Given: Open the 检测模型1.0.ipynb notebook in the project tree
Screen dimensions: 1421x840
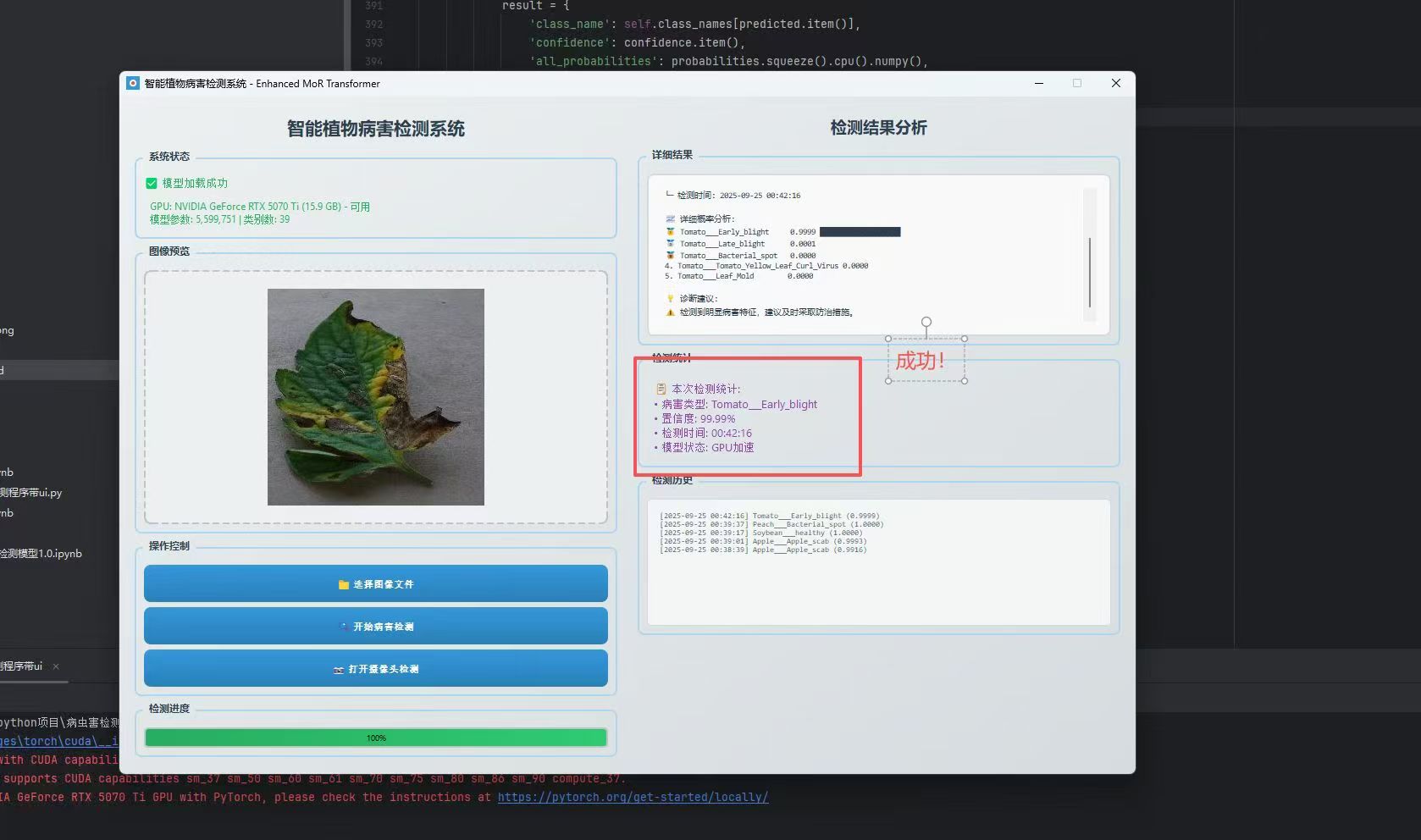Looking at the screenshot, I should pyautogui.click(x=41, y=554).
